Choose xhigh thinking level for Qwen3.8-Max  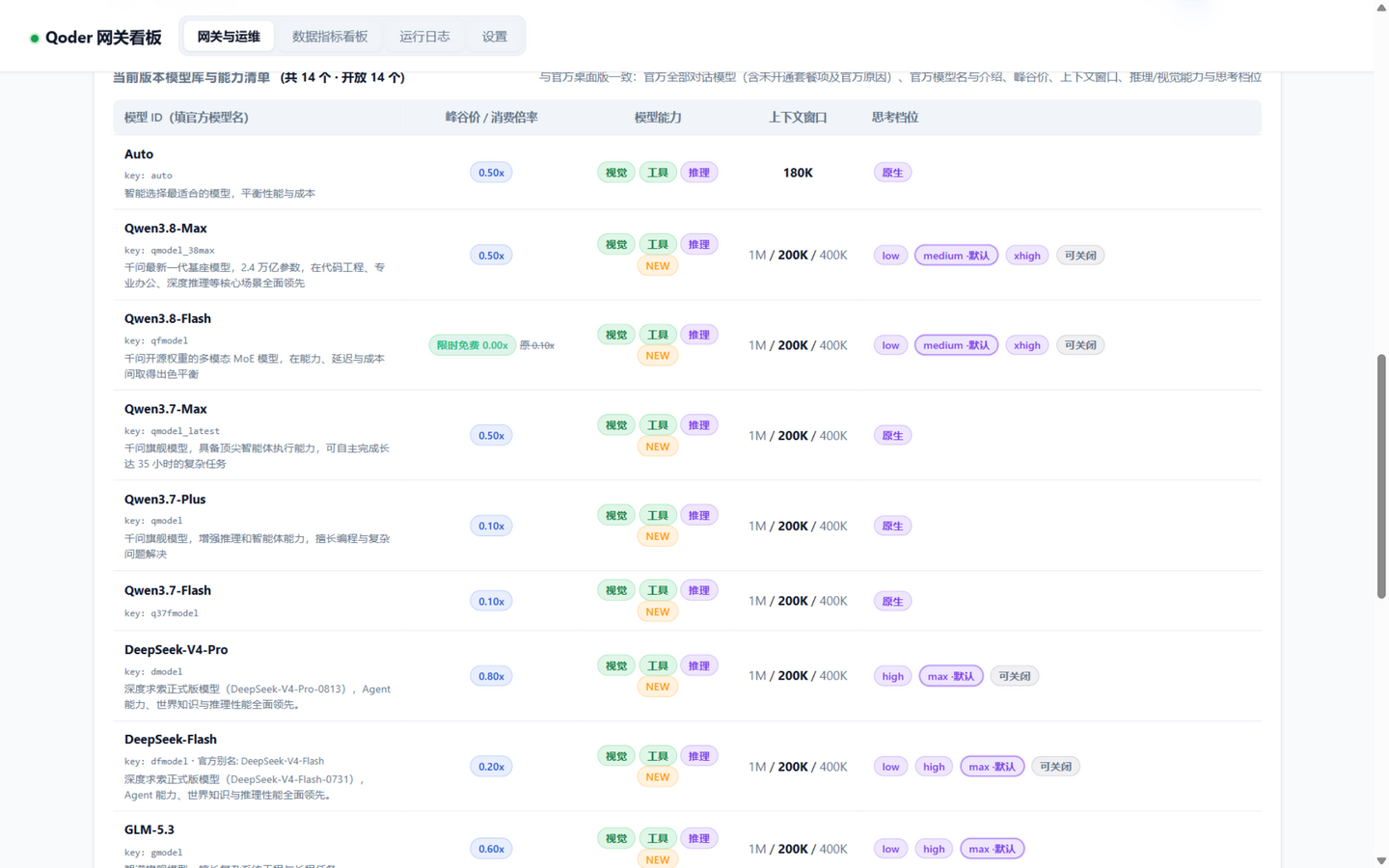(1027, 256)
